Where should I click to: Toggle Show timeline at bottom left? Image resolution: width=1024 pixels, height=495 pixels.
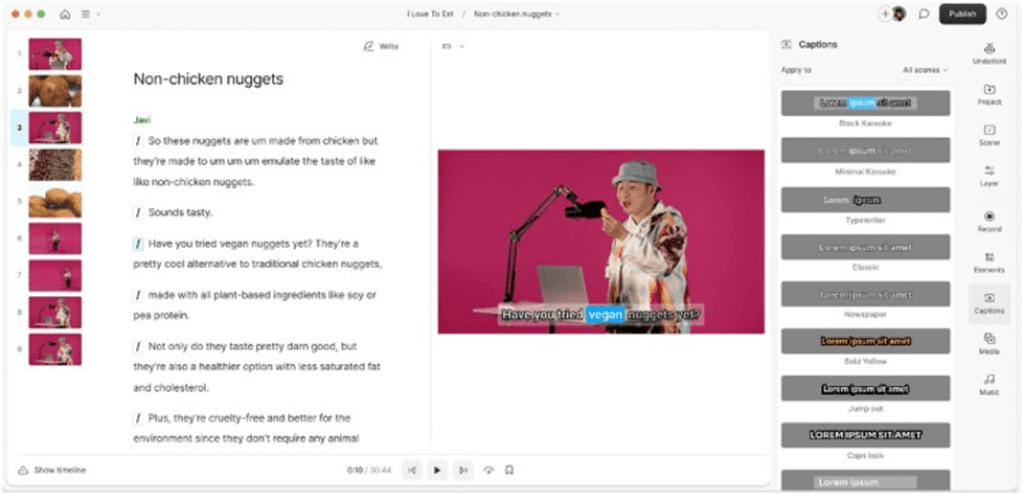click(52, 470)
